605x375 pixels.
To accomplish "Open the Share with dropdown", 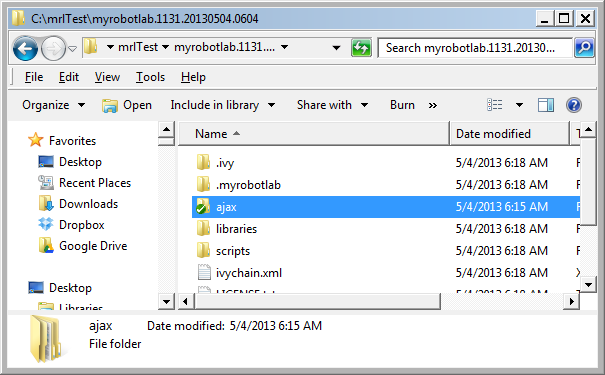I will tap(332, 105).
